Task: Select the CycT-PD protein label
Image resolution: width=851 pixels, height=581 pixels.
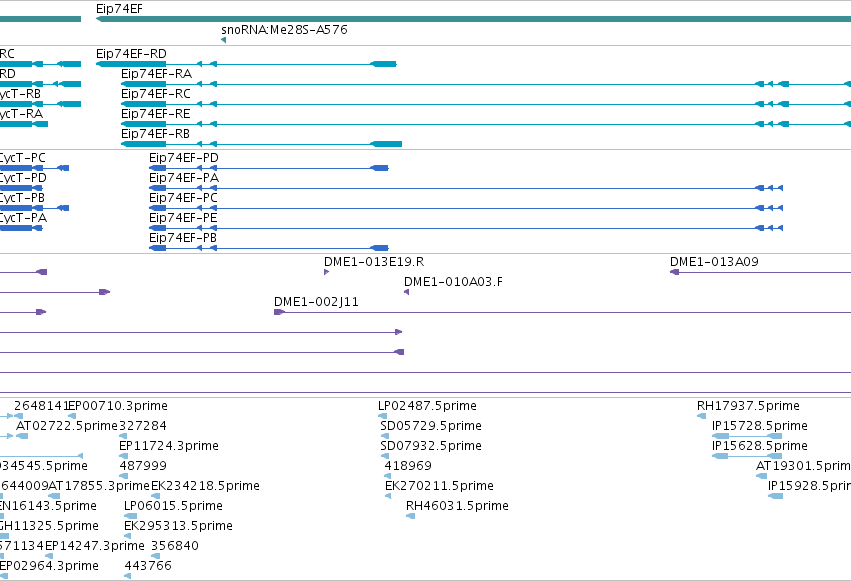Action: 23,178
